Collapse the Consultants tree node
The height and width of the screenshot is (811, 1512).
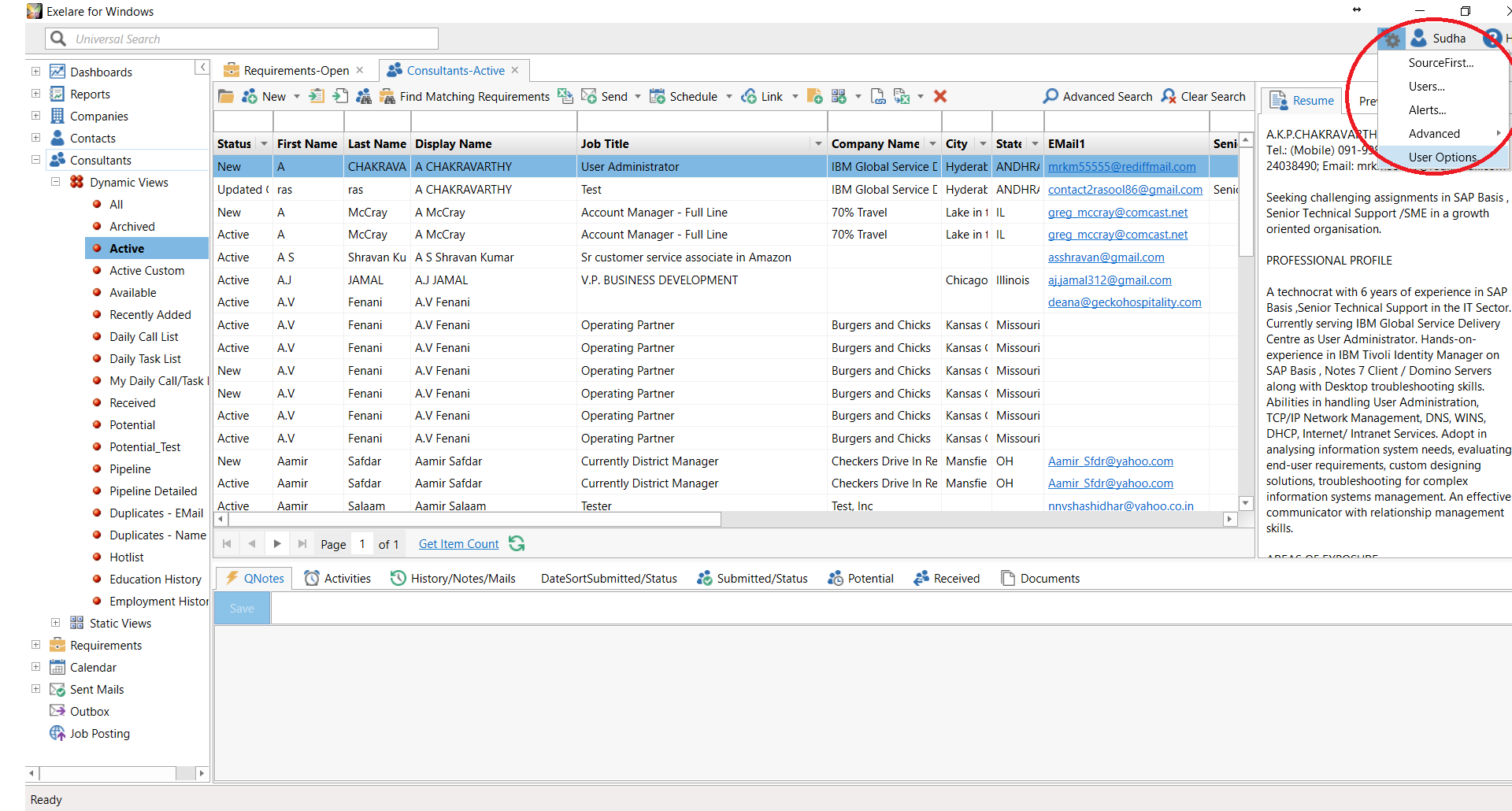[35, 160]
